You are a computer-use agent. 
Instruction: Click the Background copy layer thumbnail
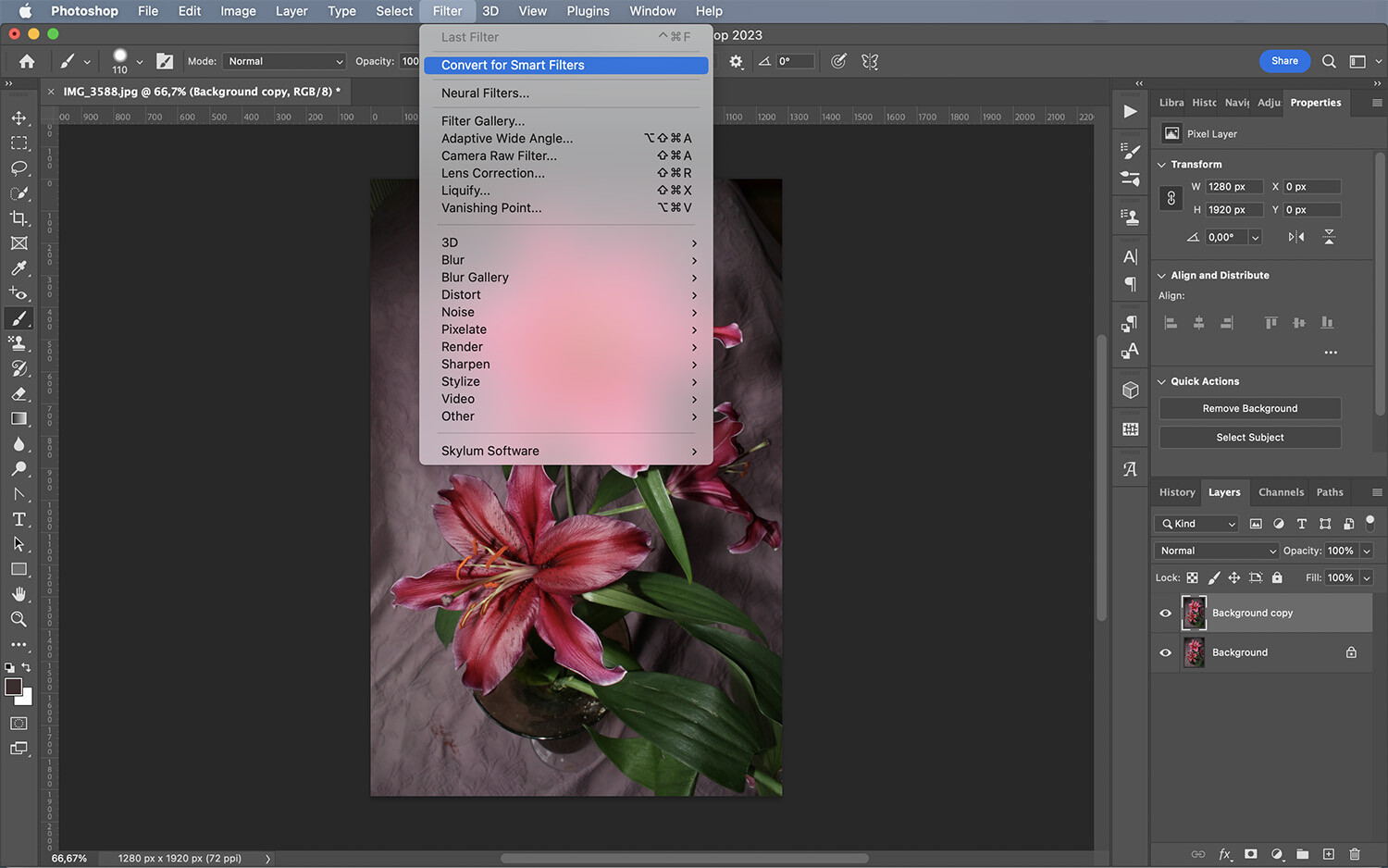(x=1194, y=613)
